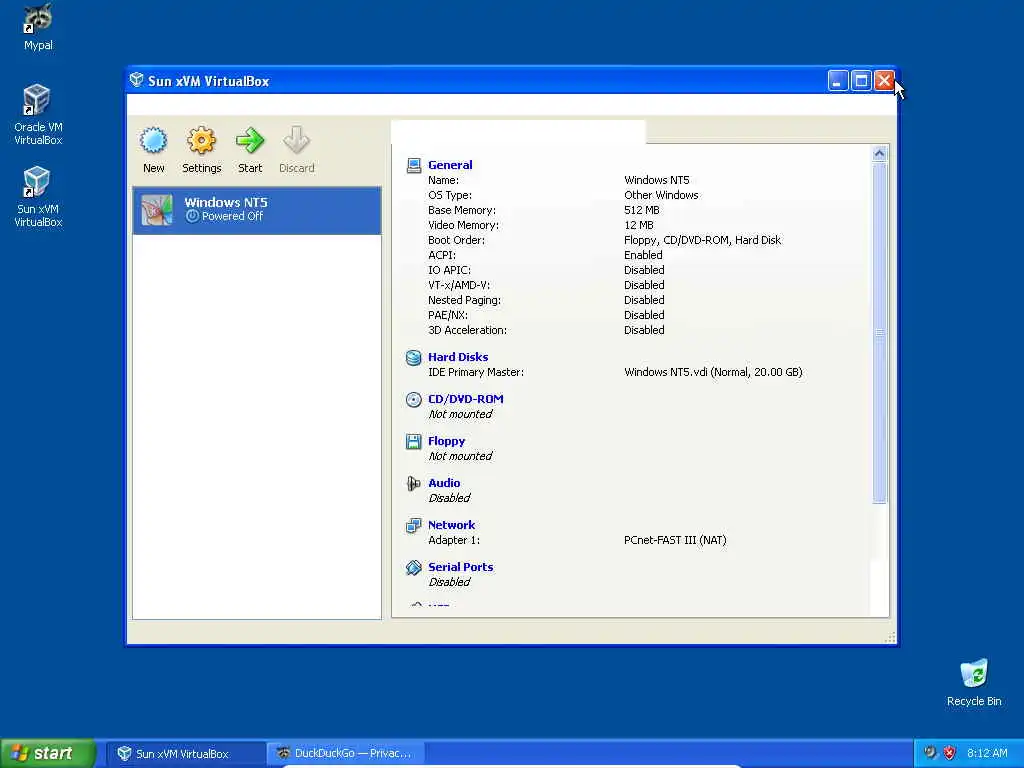This screenshot has height=768, width=1024.
Task: Click the 'IDE Primary Master:' label
Action: pos(475,372)
